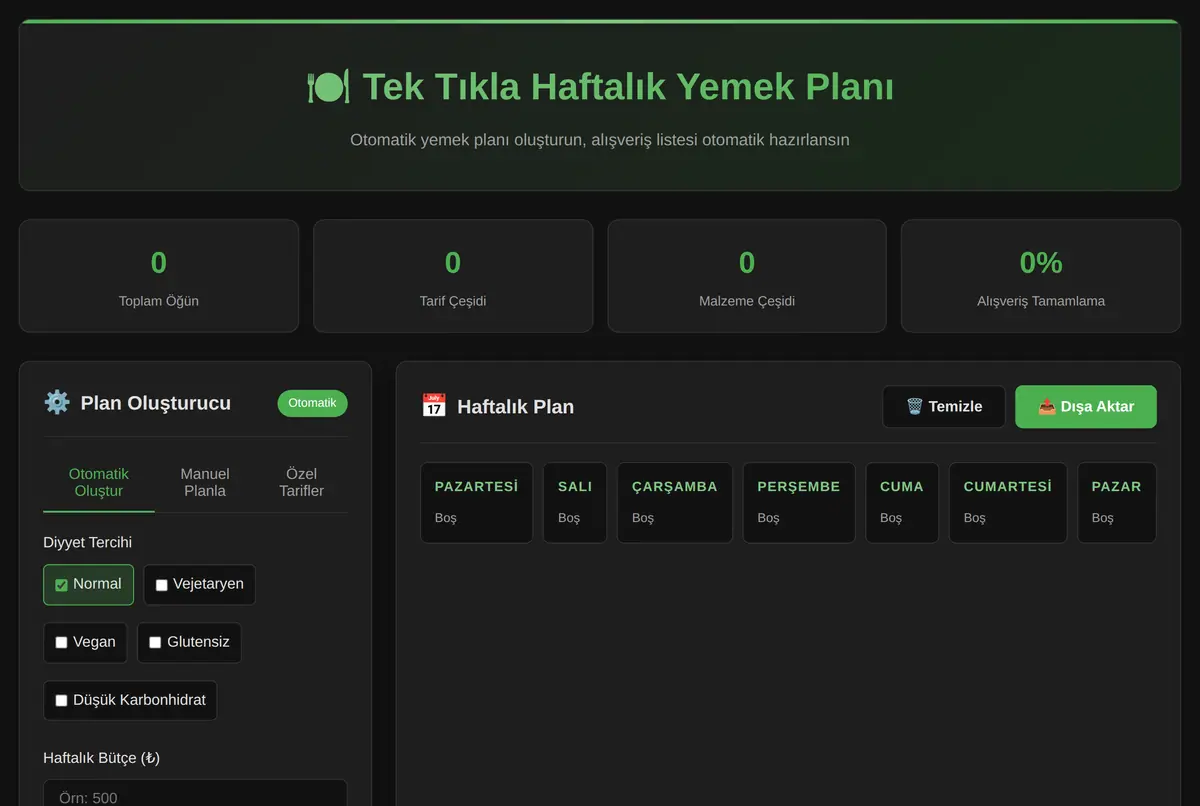This screenshot has height=806, width=1200.
Task: Click the Dışa Aktar button
Action: point(1086,407)
